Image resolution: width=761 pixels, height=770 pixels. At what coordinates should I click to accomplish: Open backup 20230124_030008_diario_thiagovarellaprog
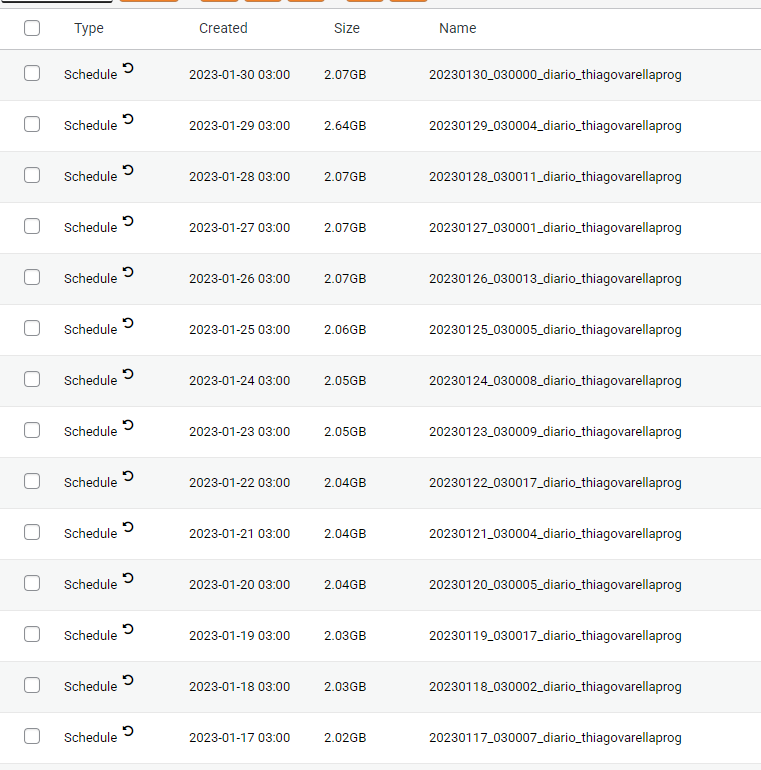click(555, 381)
